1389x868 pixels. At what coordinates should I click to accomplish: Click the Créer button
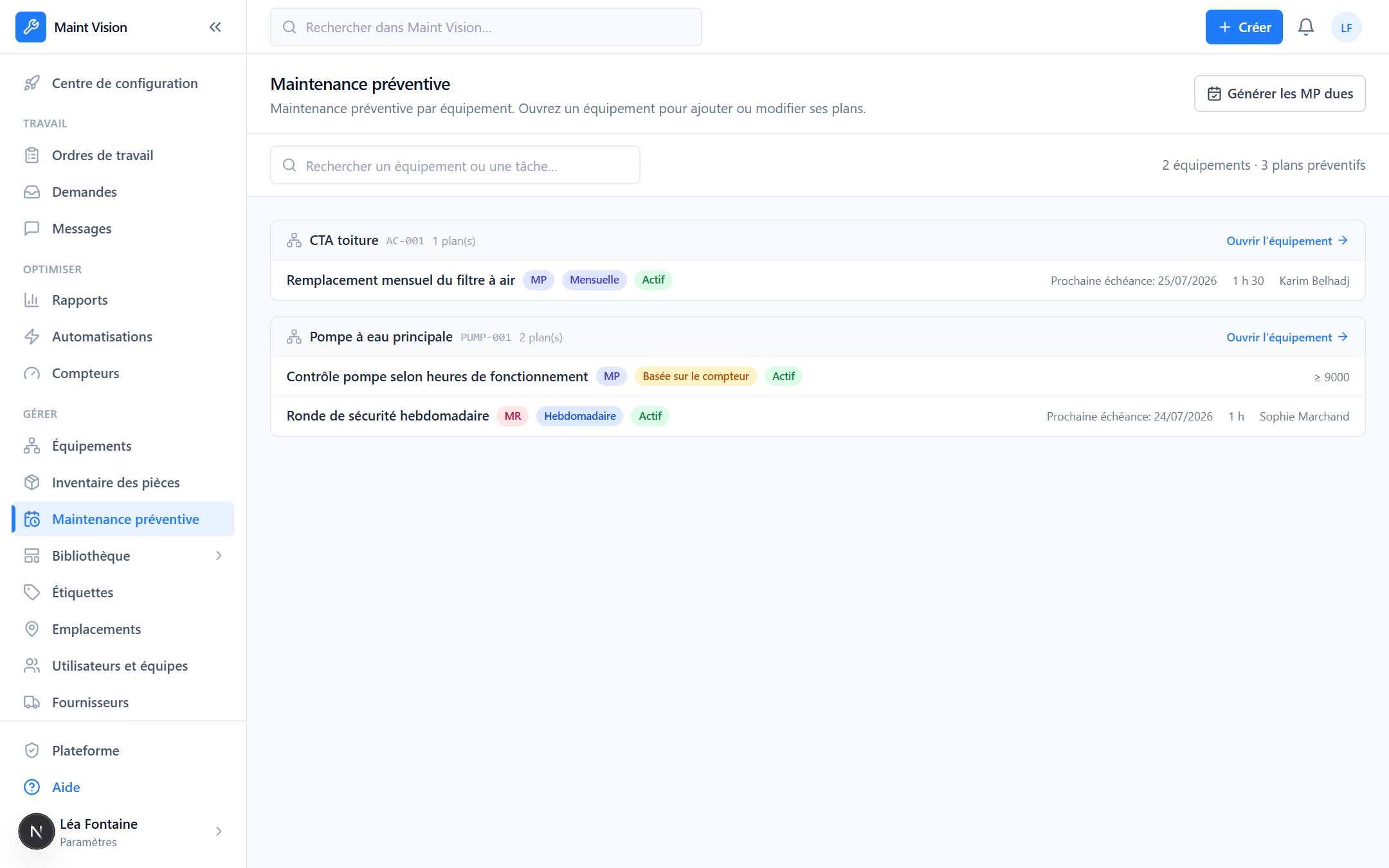pos(1244,27)
